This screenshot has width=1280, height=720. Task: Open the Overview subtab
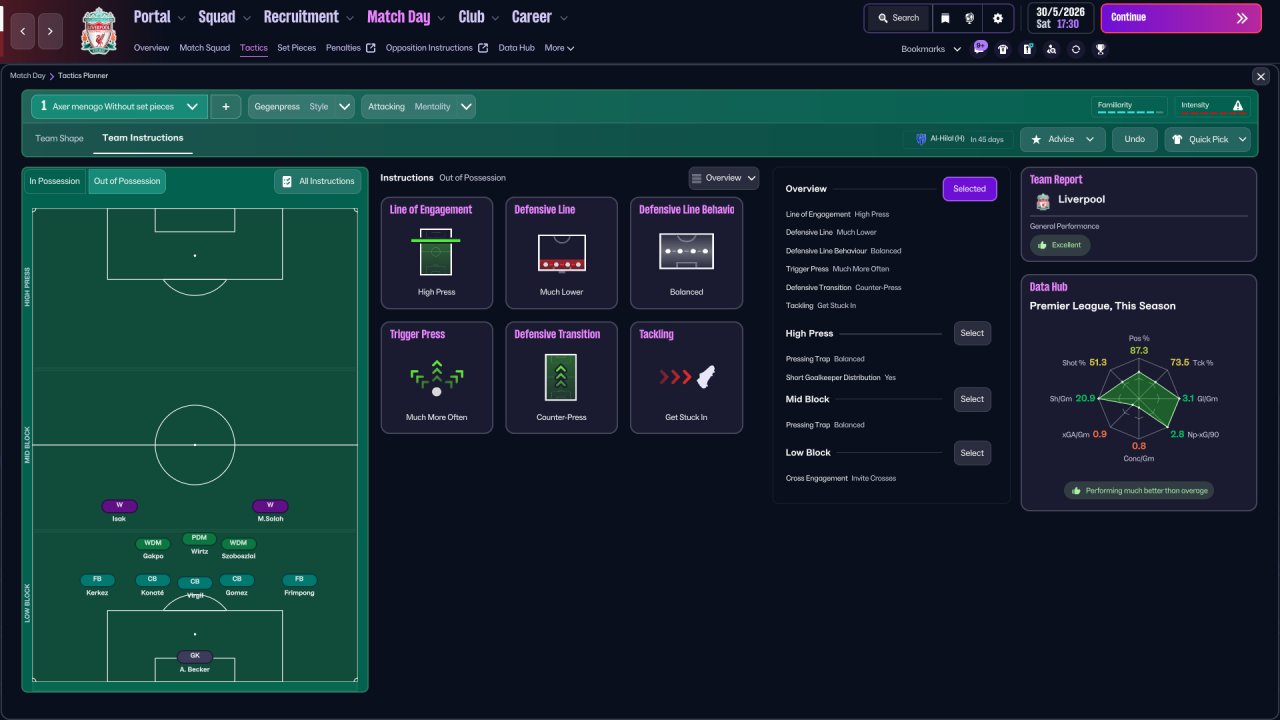coord(151,48)
